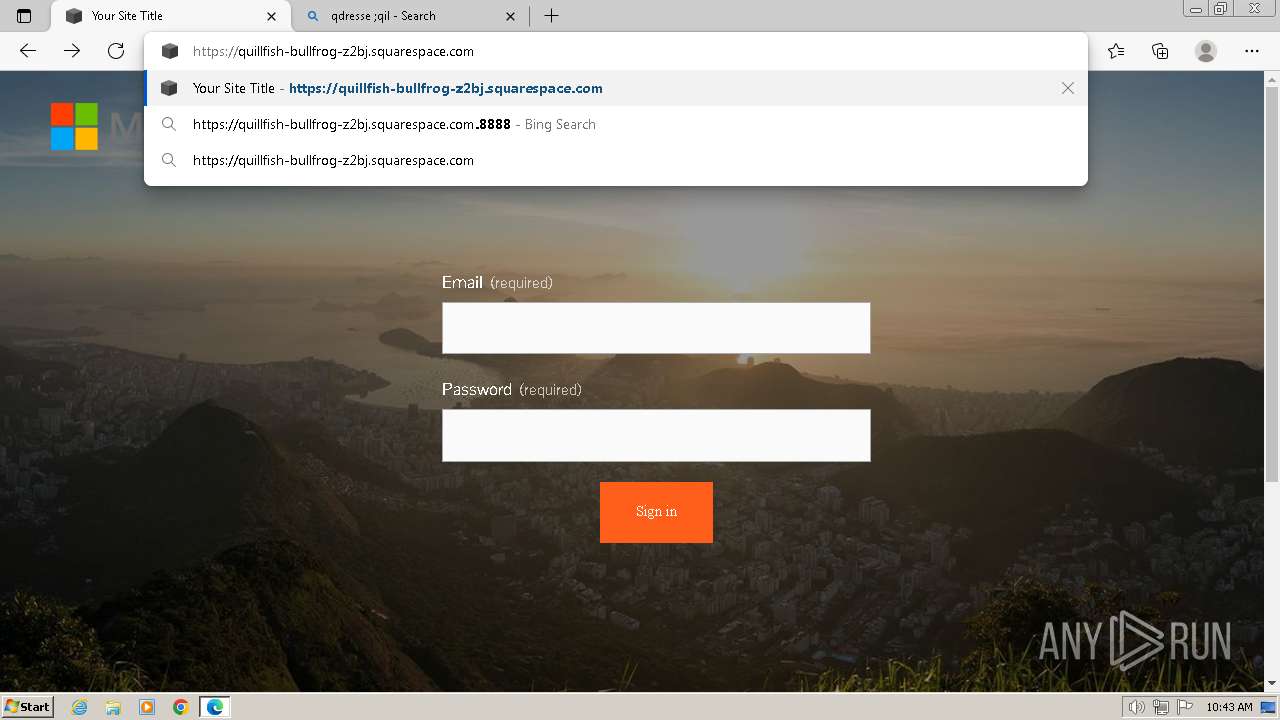Open File Explorer folder icon in taskbar

tap(113, 707)
